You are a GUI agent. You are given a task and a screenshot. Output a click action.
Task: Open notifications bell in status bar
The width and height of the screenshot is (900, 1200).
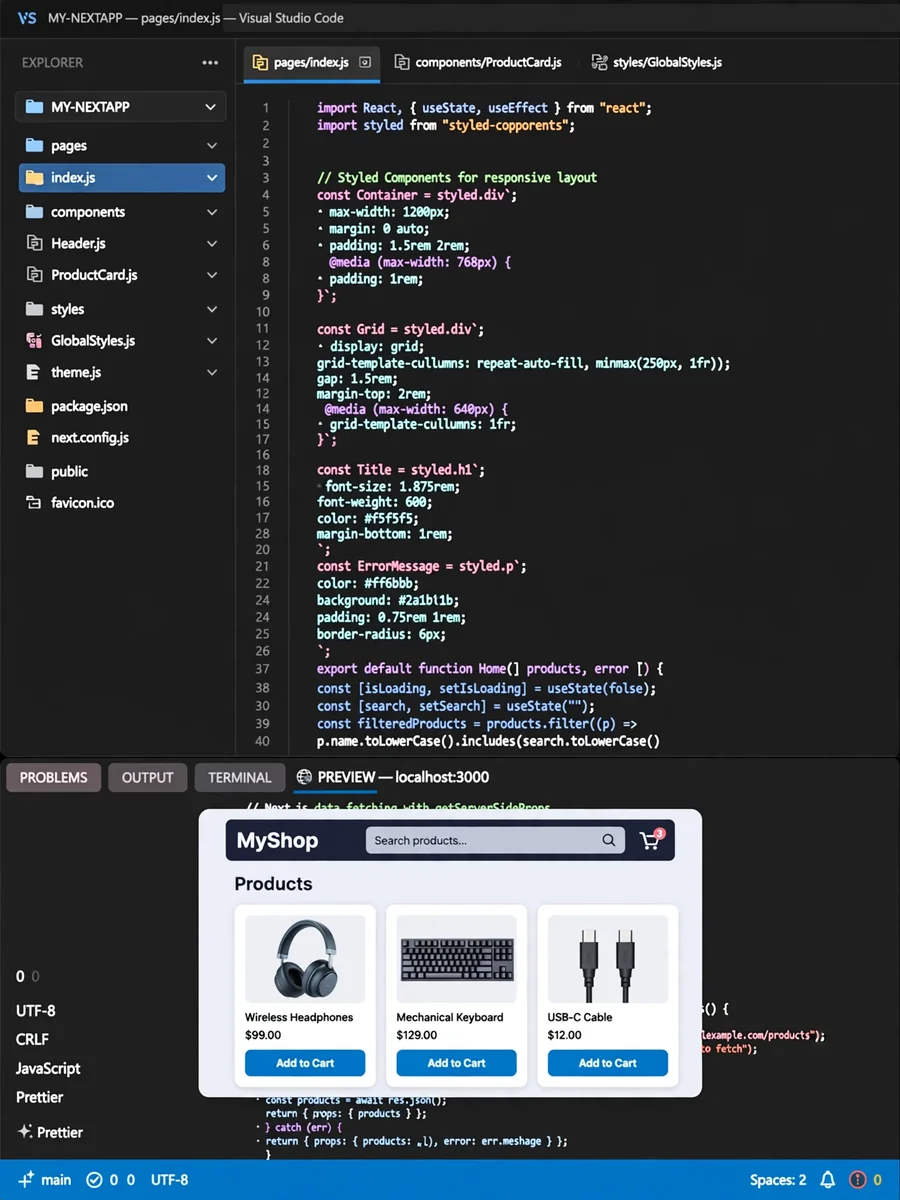point(828,1180)
